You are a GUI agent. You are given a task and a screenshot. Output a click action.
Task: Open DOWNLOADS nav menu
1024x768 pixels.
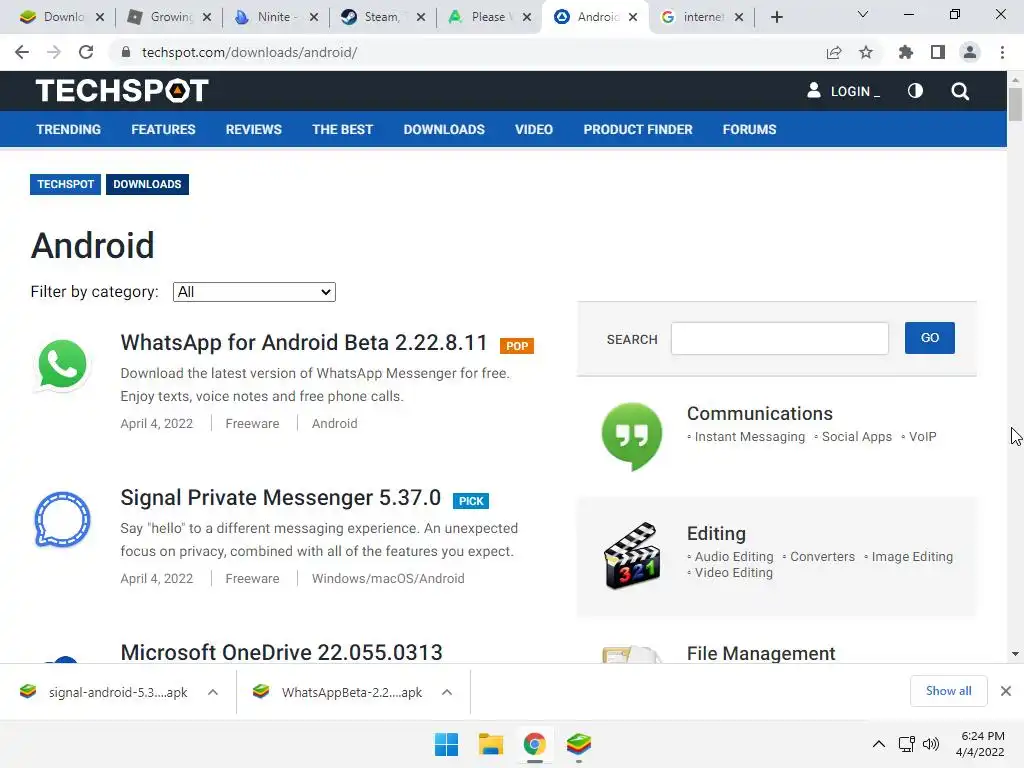pyautogui.click(x=444, y=129)
